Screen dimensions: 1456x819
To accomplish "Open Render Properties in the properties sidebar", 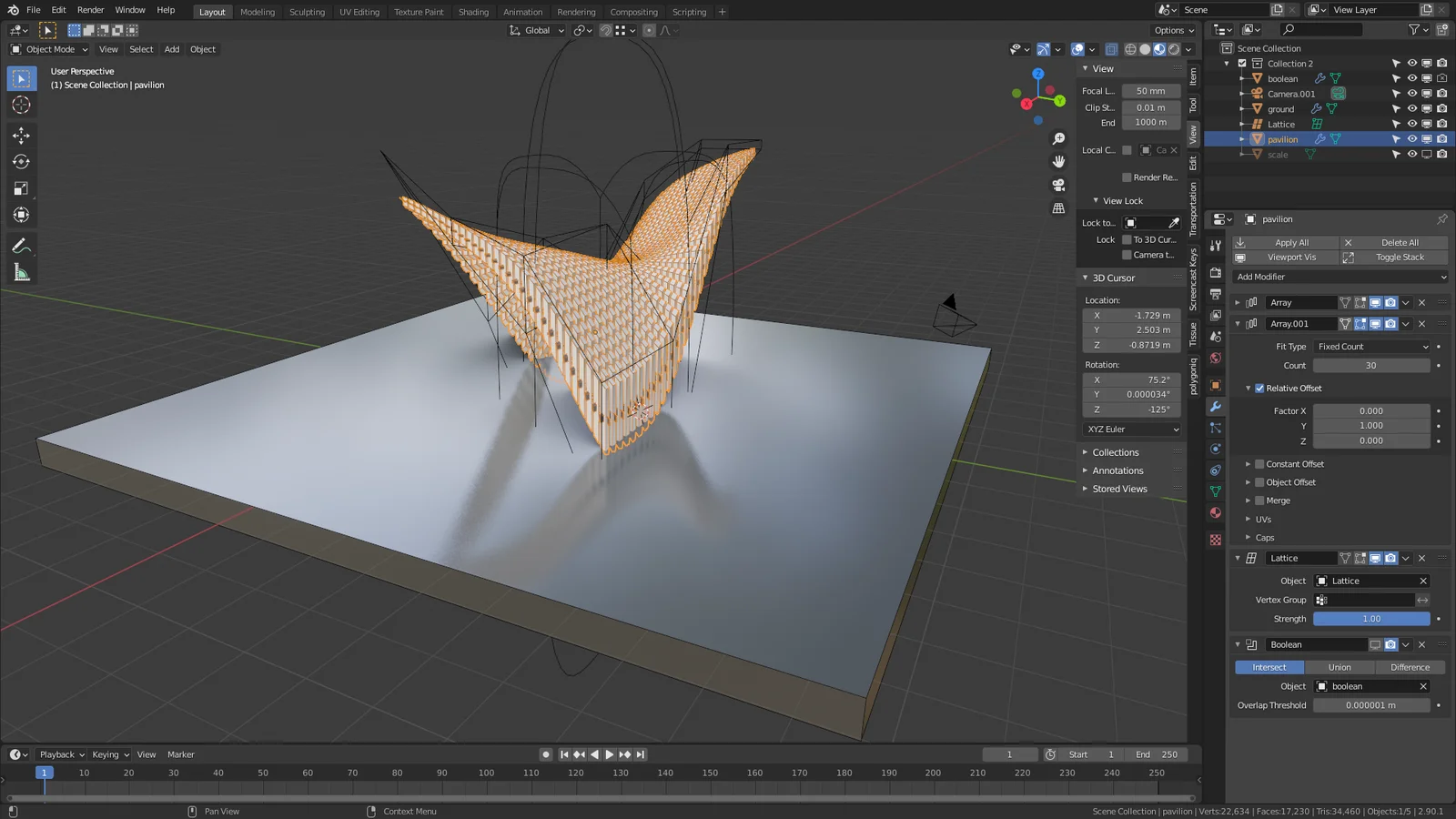I will click(1215, 272).
